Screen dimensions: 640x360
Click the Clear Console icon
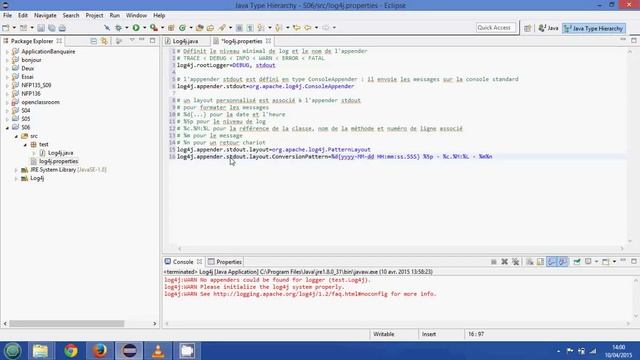(x=529, y=262)
